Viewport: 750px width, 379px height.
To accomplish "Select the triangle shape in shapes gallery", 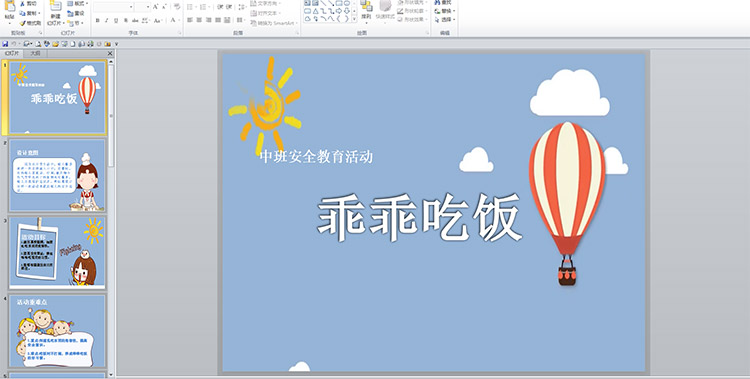I will pos(316,11).
